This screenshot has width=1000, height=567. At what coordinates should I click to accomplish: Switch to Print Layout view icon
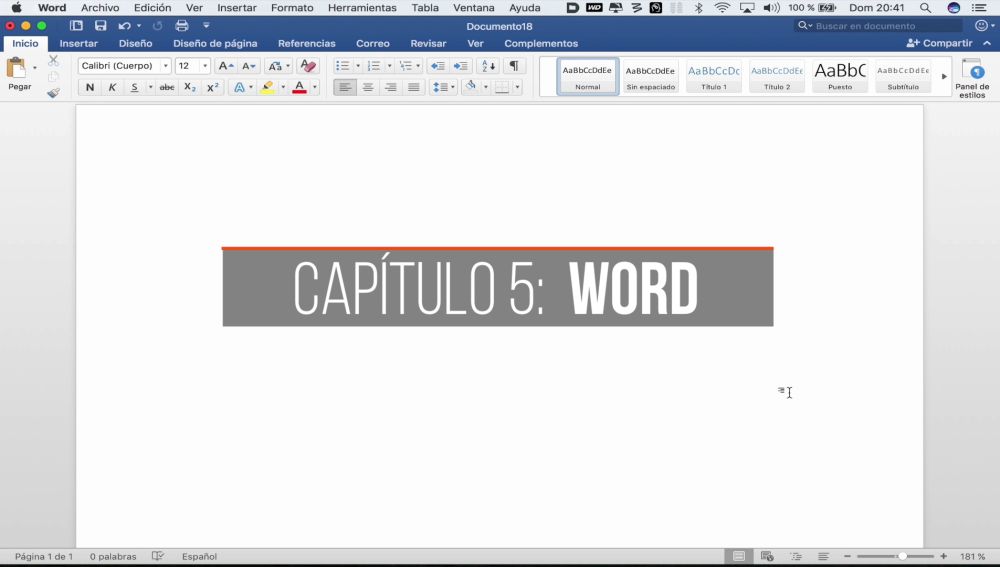click(x=739, y=556)
